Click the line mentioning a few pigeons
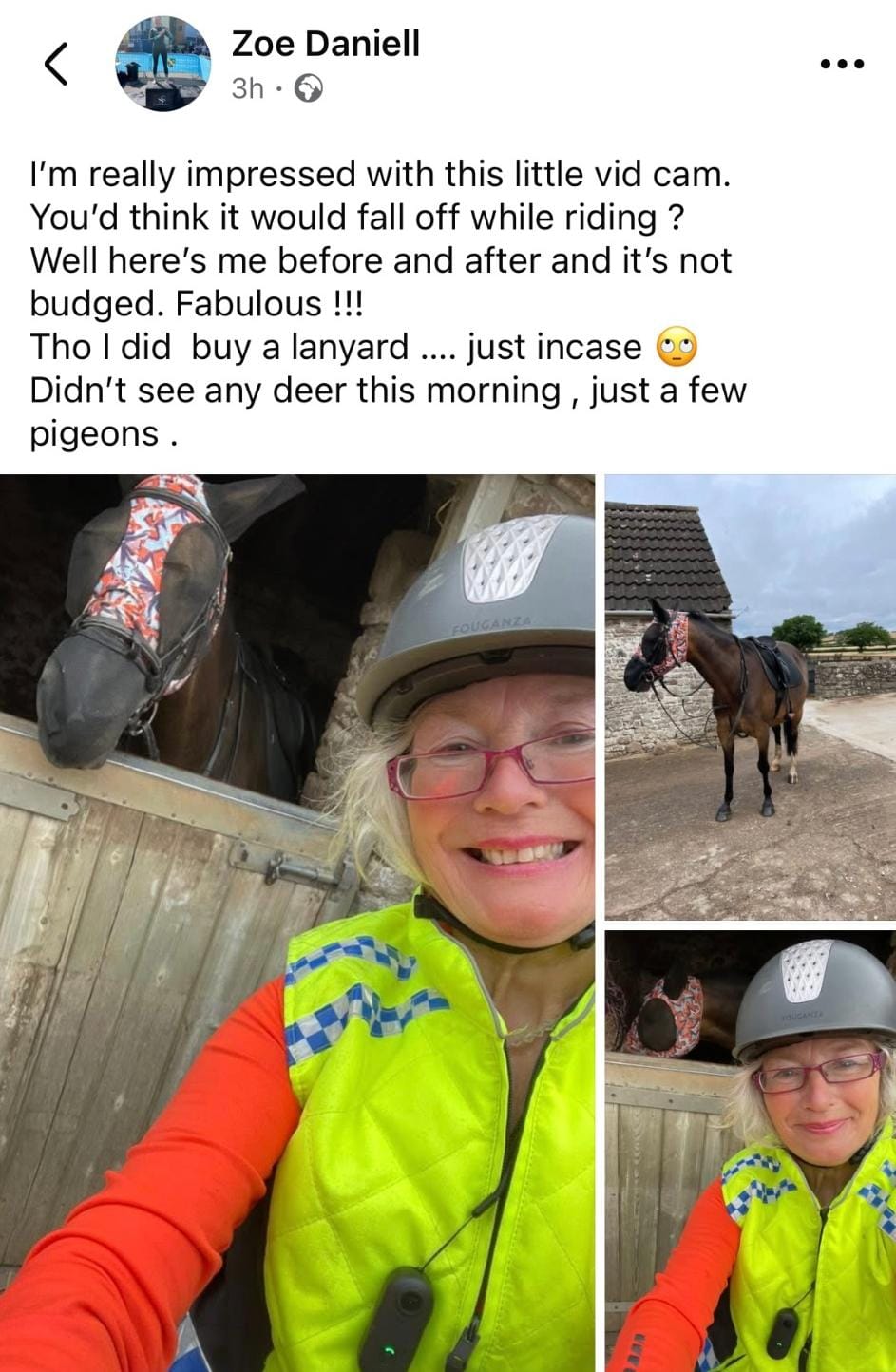896x1372 pixels. pyautogui.click(x=389, y=411)
